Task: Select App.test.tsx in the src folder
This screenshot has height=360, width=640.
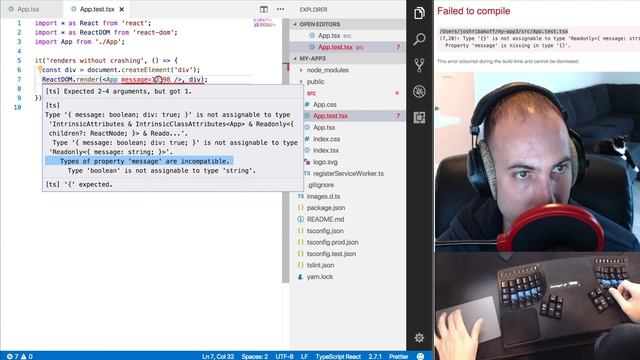Action: click(x=330, y=116)
